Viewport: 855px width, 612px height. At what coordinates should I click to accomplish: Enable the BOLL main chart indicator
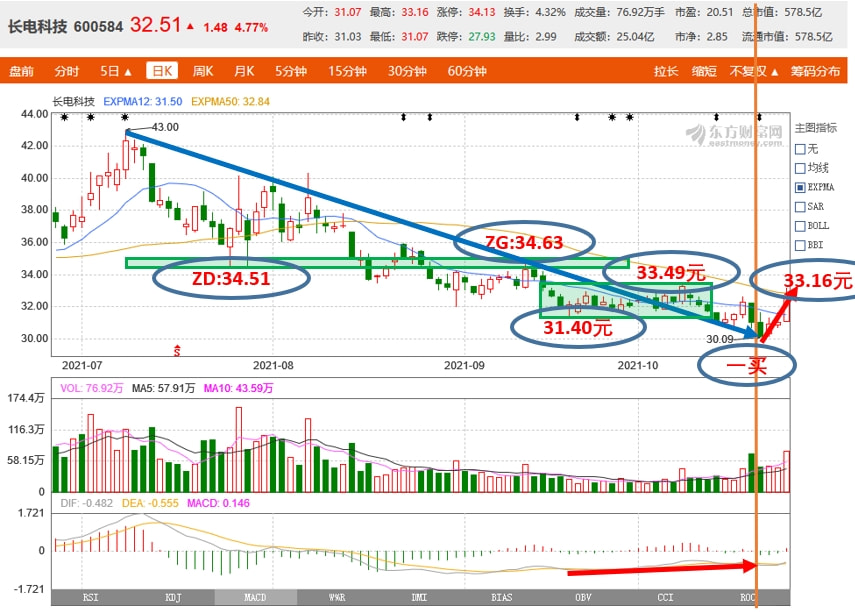click(800, 225)
